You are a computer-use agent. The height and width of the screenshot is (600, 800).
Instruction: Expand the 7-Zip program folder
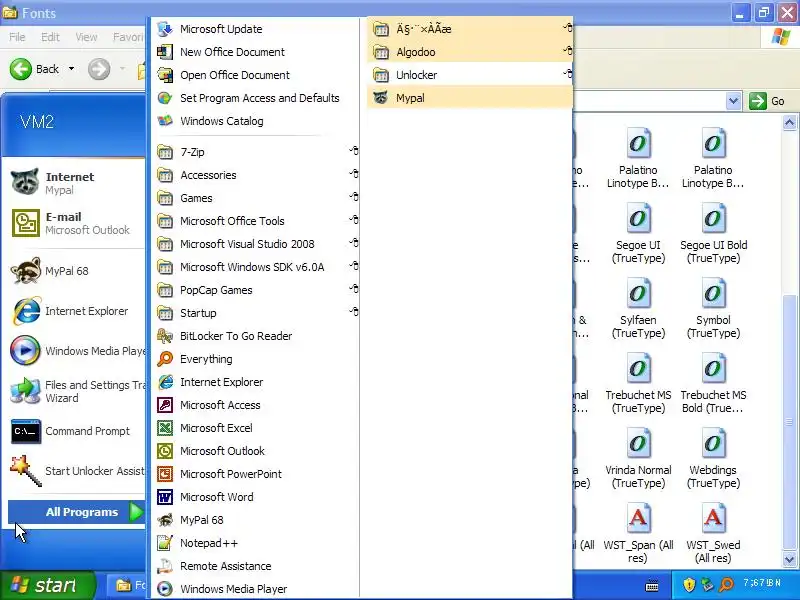coord(256,152)
